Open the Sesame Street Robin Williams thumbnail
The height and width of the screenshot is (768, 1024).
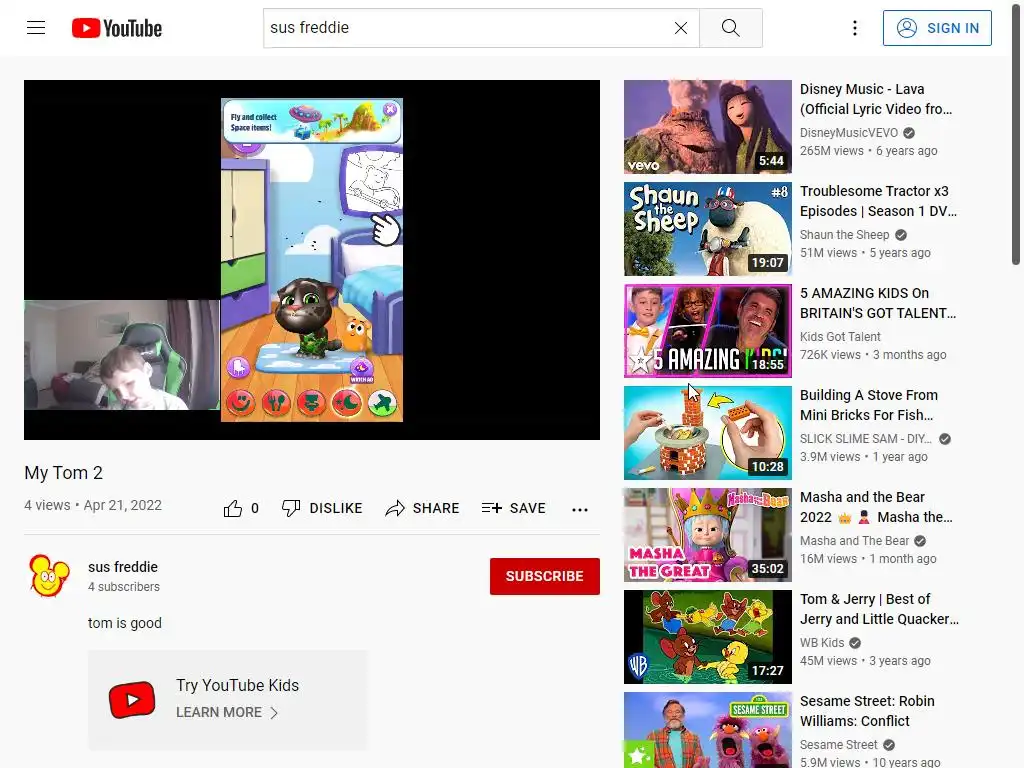[707, 730]
